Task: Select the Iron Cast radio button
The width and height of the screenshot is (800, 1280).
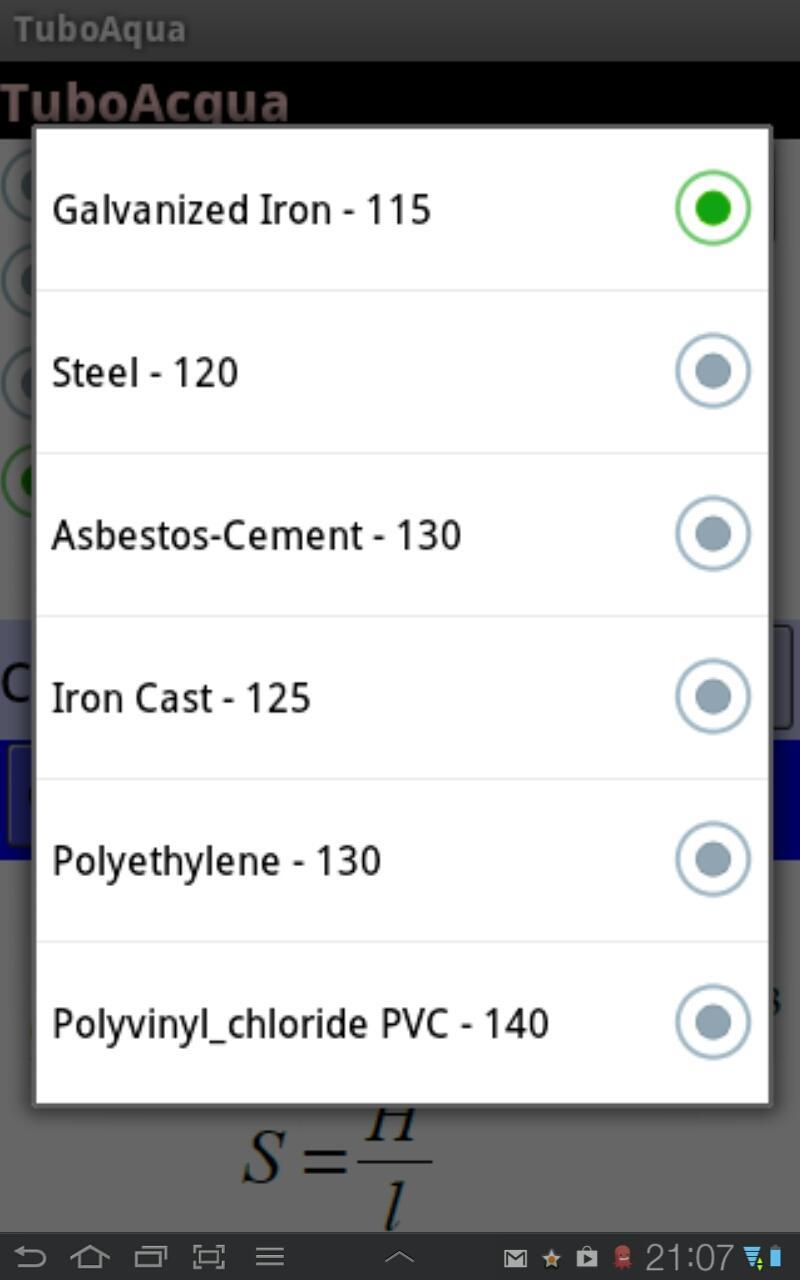Action: [712, 696]
